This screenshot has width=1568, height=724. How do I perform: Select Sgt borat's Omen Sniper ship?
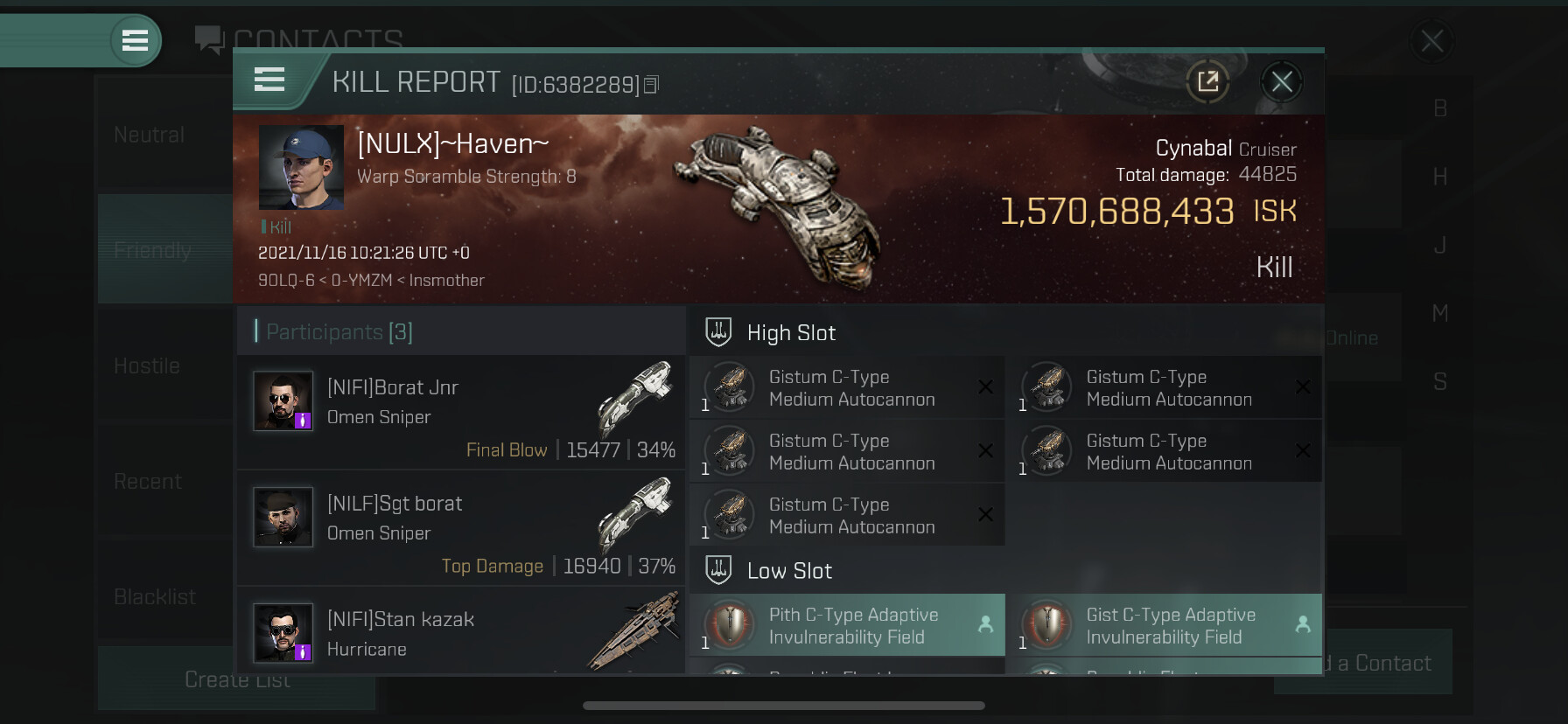pyautogui.click(x=636, y=514)
